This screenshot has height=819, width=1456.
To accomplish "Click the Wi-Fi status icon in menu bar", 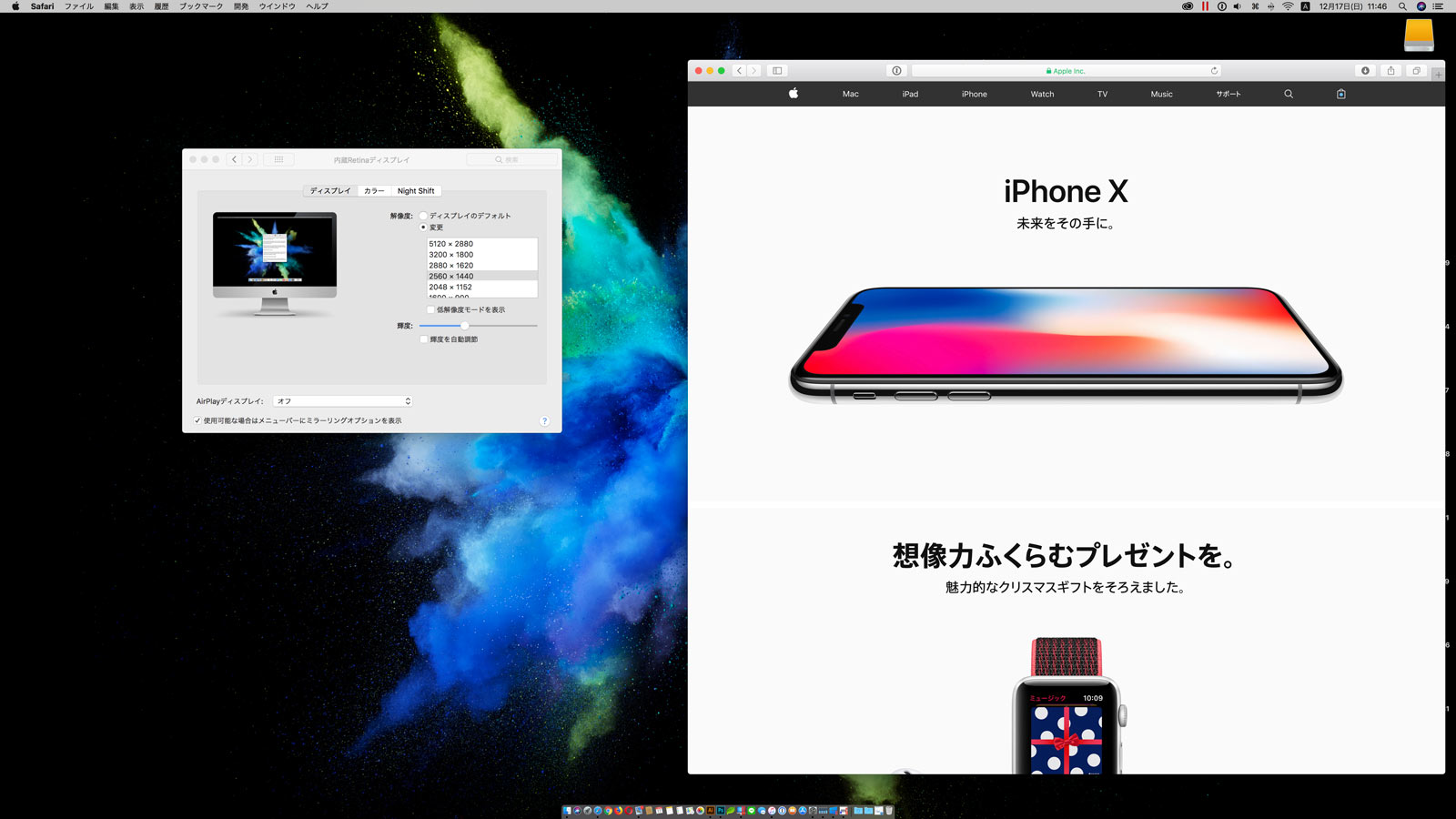I will click(1288, 6).
